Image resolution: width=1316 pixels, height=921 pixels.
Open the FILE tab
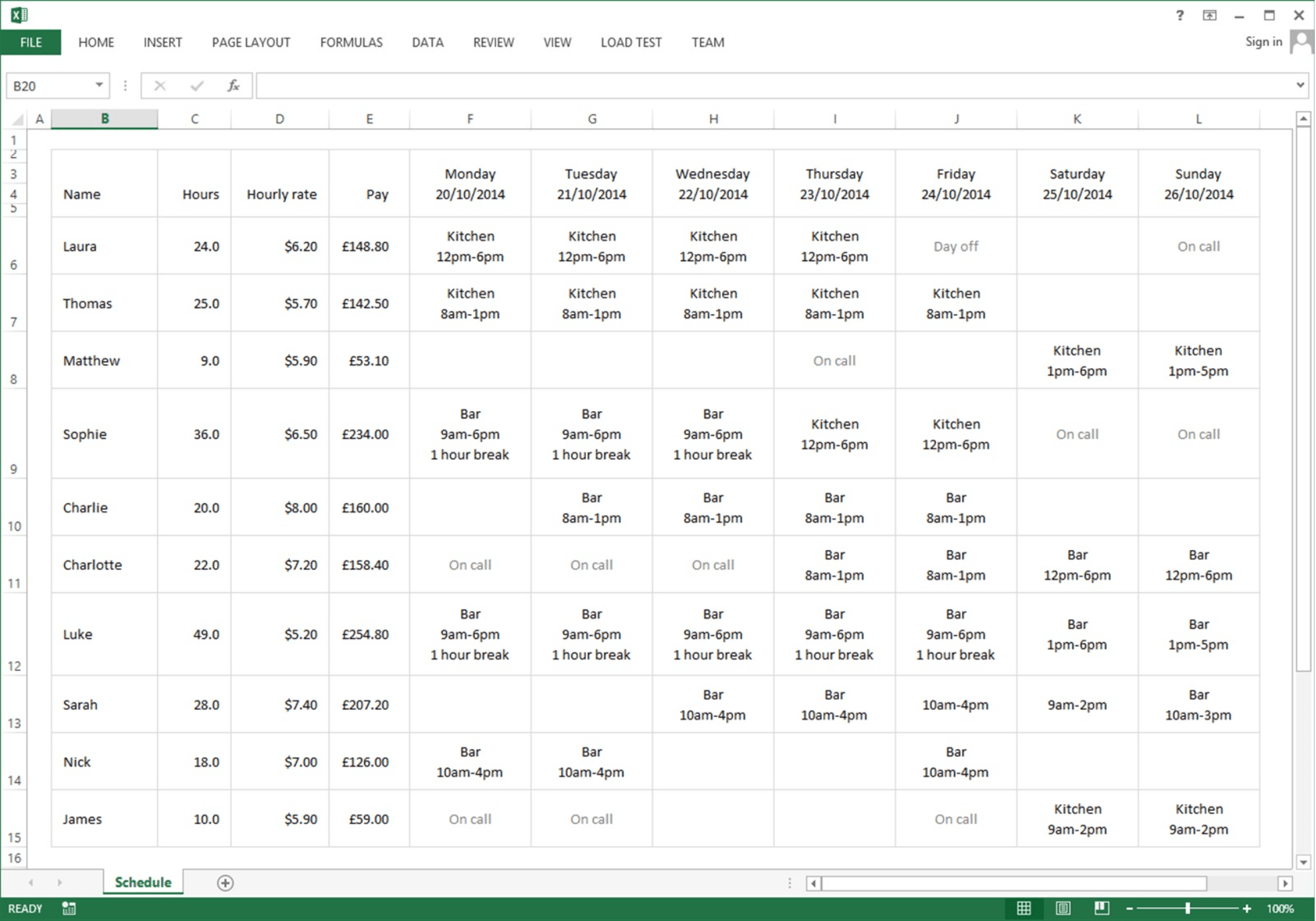click(29, 41)
